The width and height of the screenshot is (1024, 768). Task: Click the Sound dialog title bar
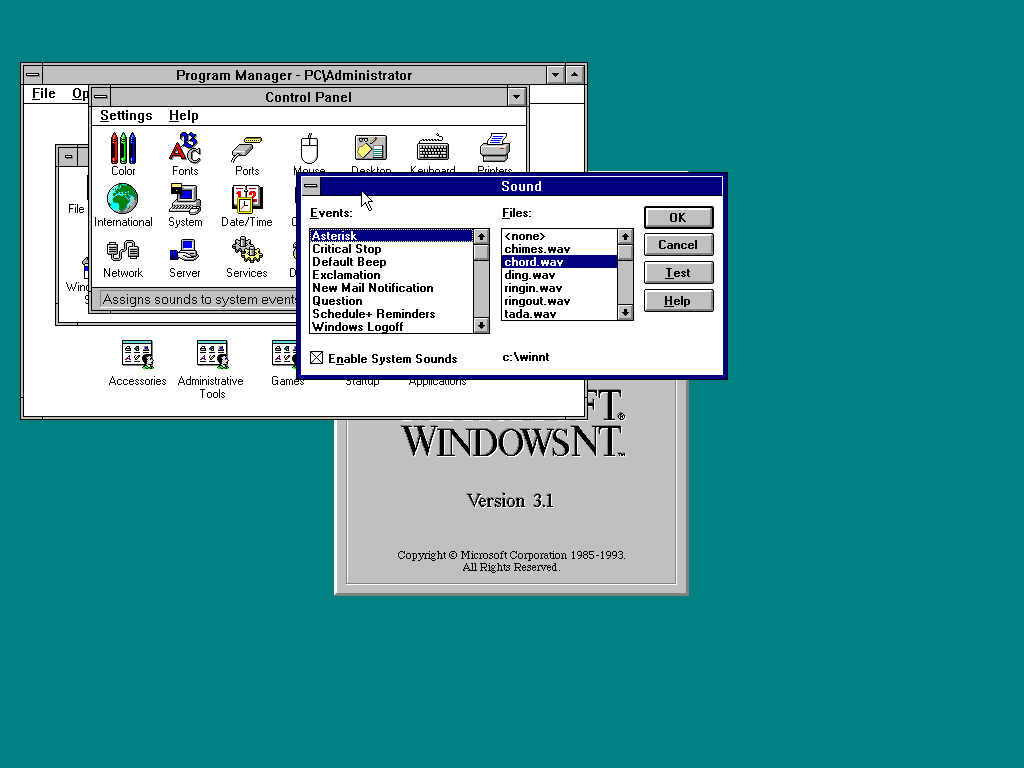[521, 186]
